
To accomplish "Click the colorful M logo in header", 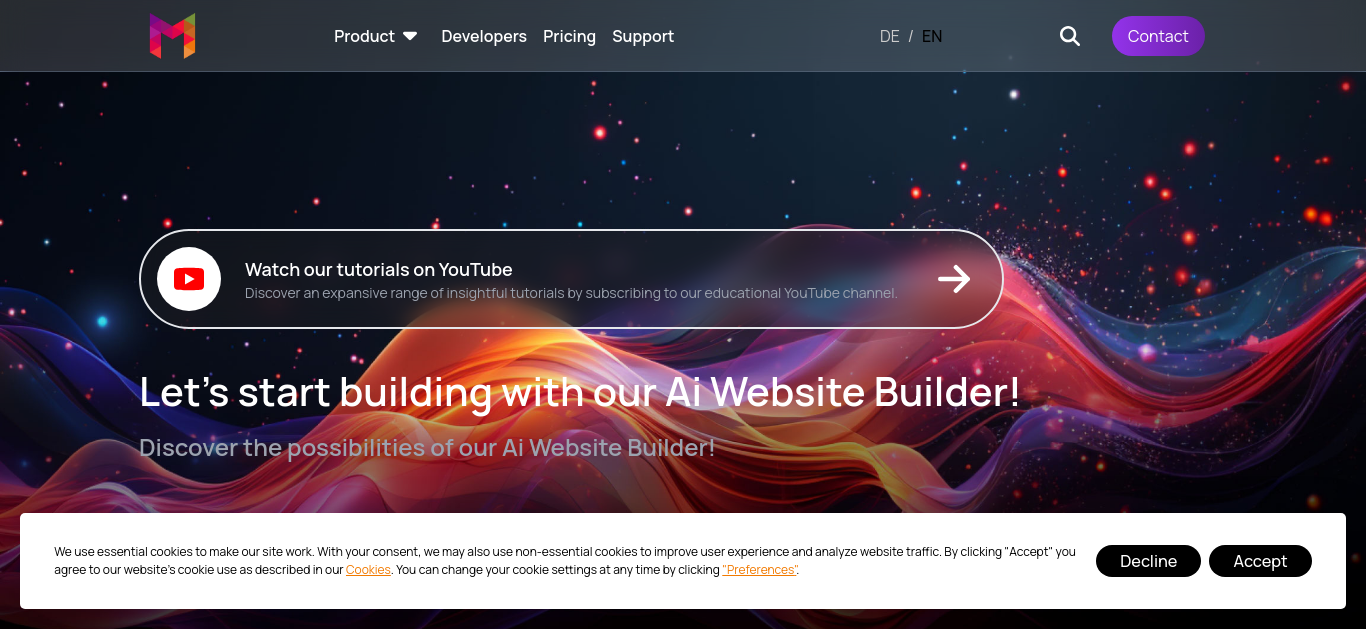I will pos(172,36).
